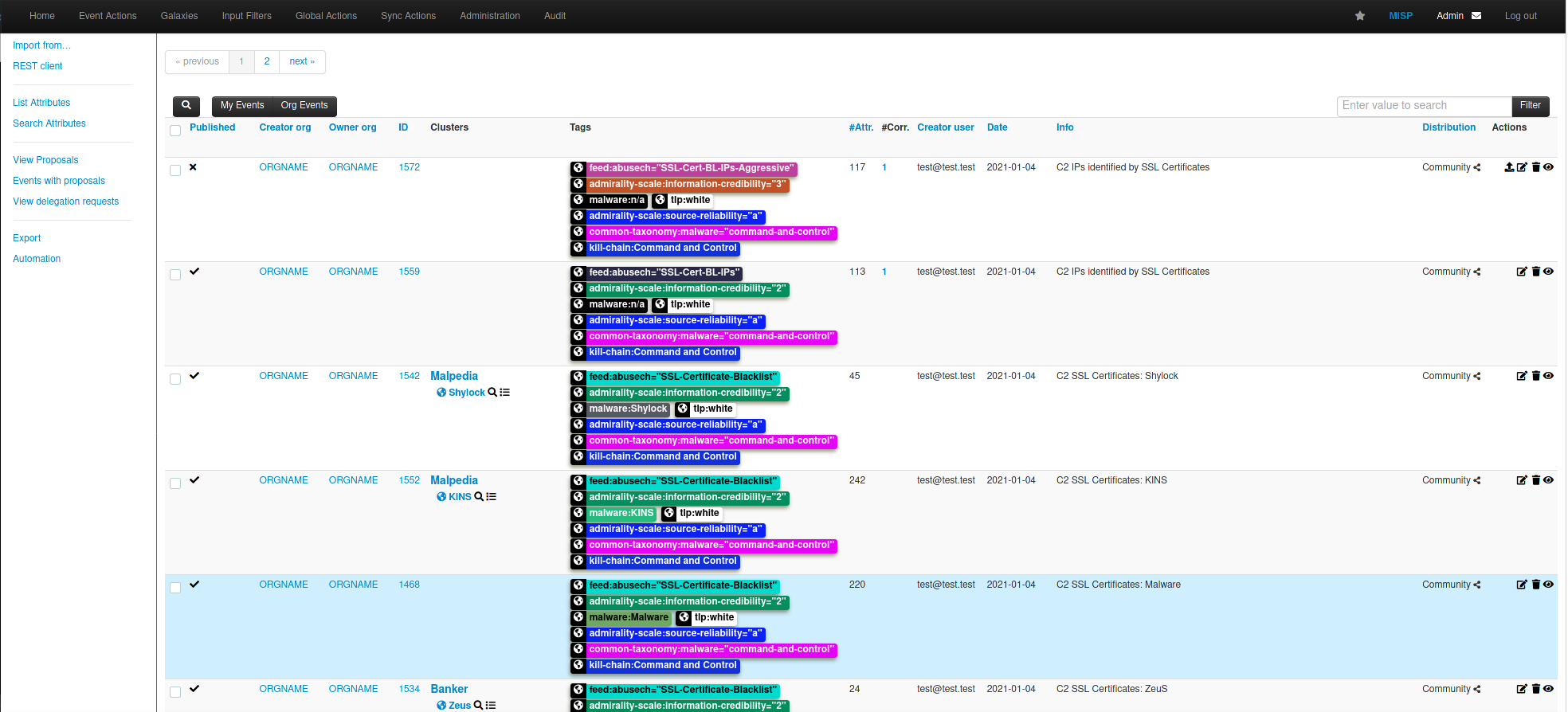1568x712 pixels.
Task: Delete event 1572 with the trash icon
Action: click(x=1536, y=167)
